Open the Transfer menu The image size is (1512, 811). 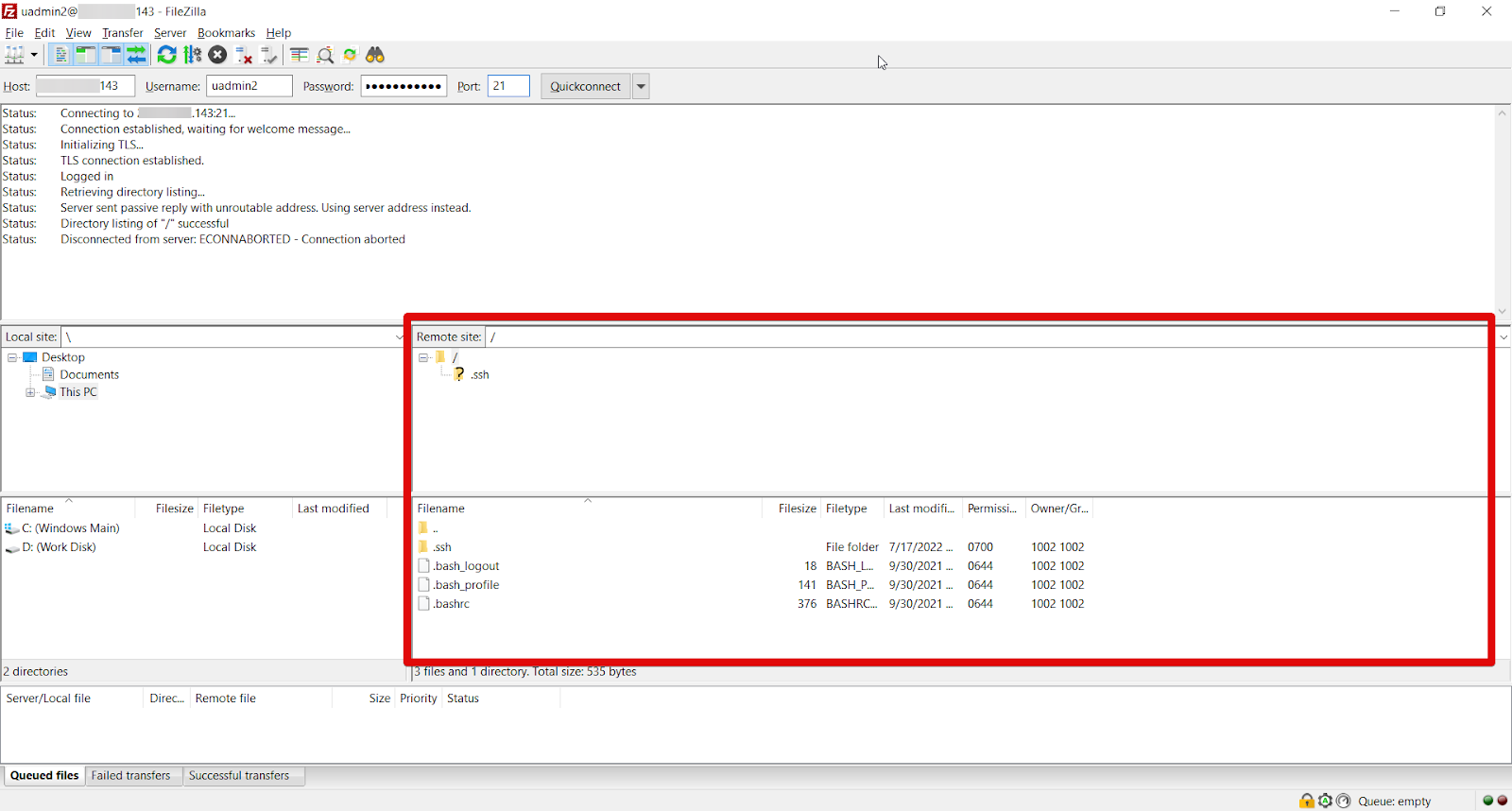(x=123, y=33)
